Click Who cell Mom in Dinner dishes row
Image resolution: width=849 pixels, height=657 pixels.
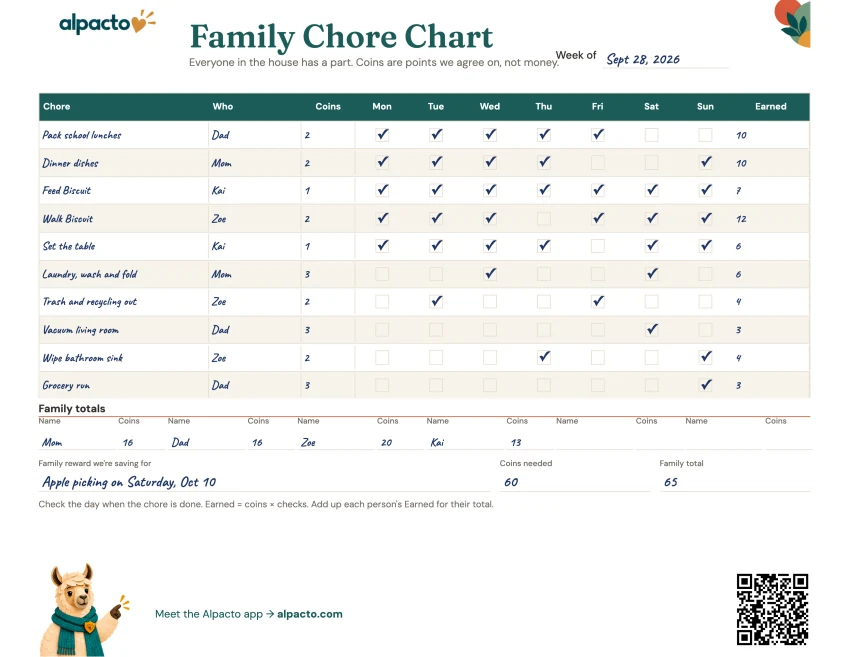tap(221, 163)
